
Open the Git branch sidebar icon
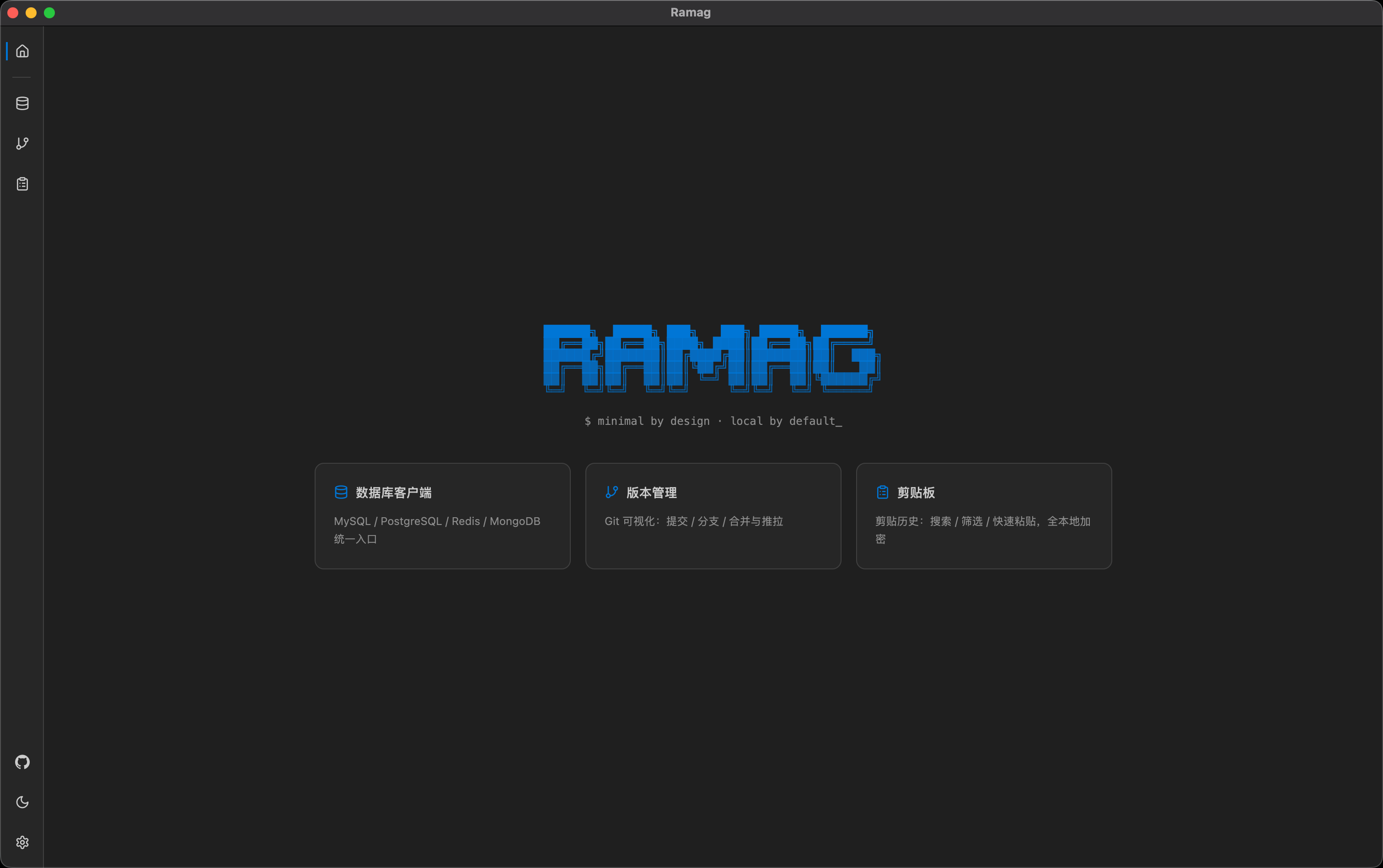22,144
